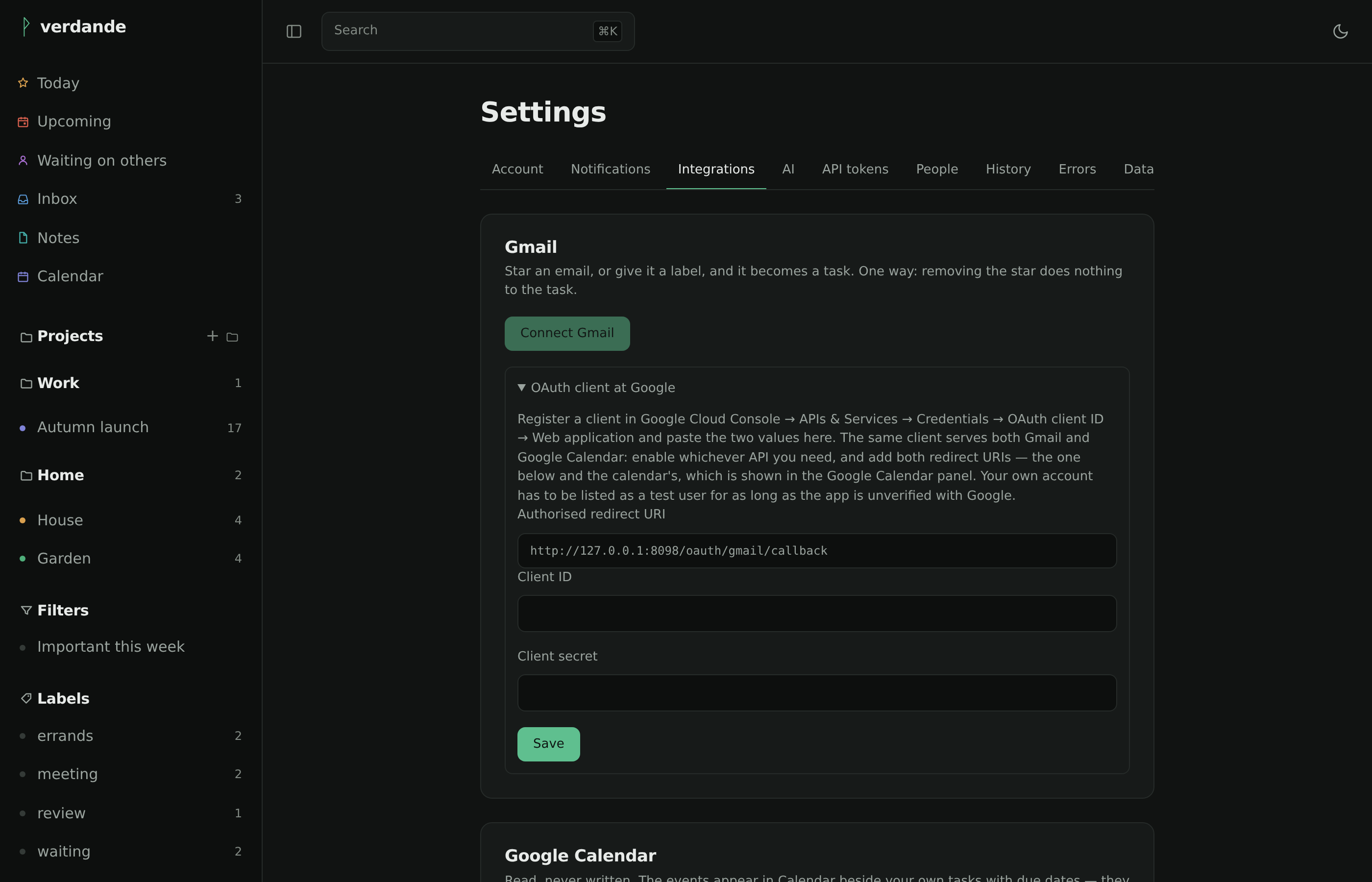Toggle the sidebar panel icon

click(294, 31)
